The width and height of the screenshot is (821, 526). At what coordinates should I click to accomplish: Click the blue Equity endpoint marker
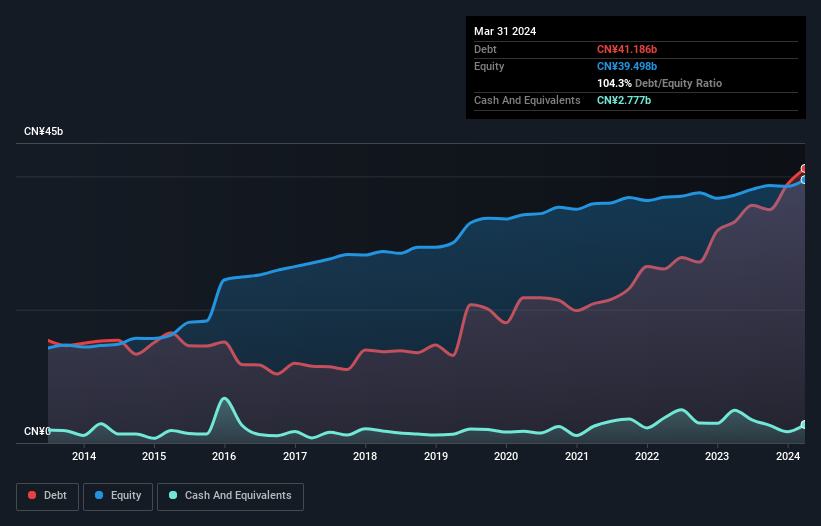tap(804, 180)
